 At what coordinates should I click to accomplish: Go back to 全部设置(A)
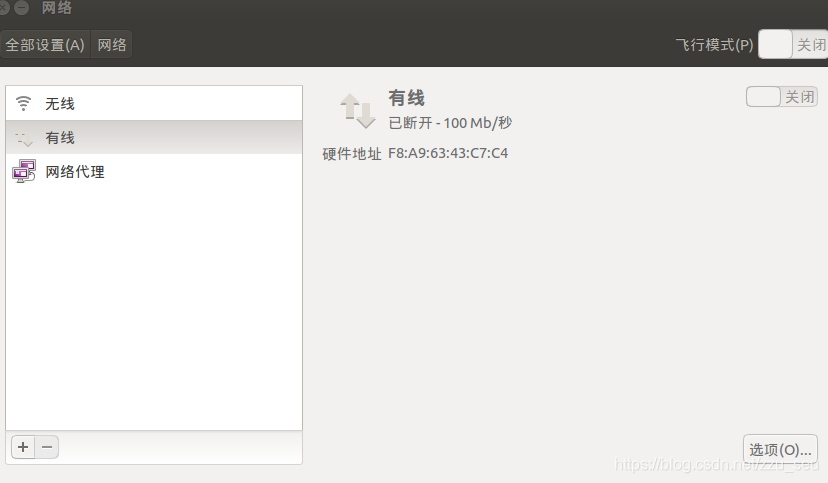click(45, 44)
